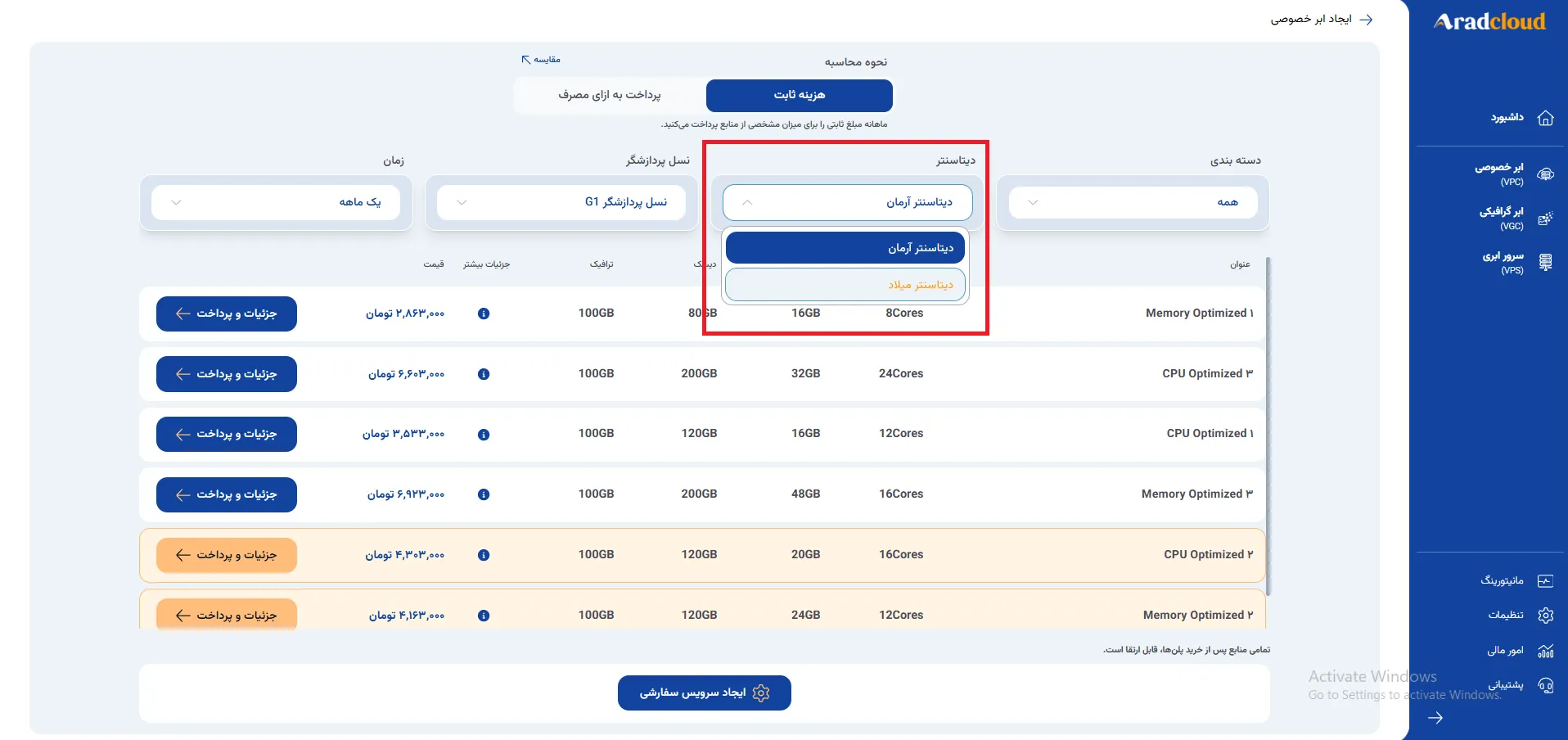Screen dimensions: 1568x740
Task: Click جزئیات و پرداخت for Memory Optimized ۳
Action: click(227, 494)
